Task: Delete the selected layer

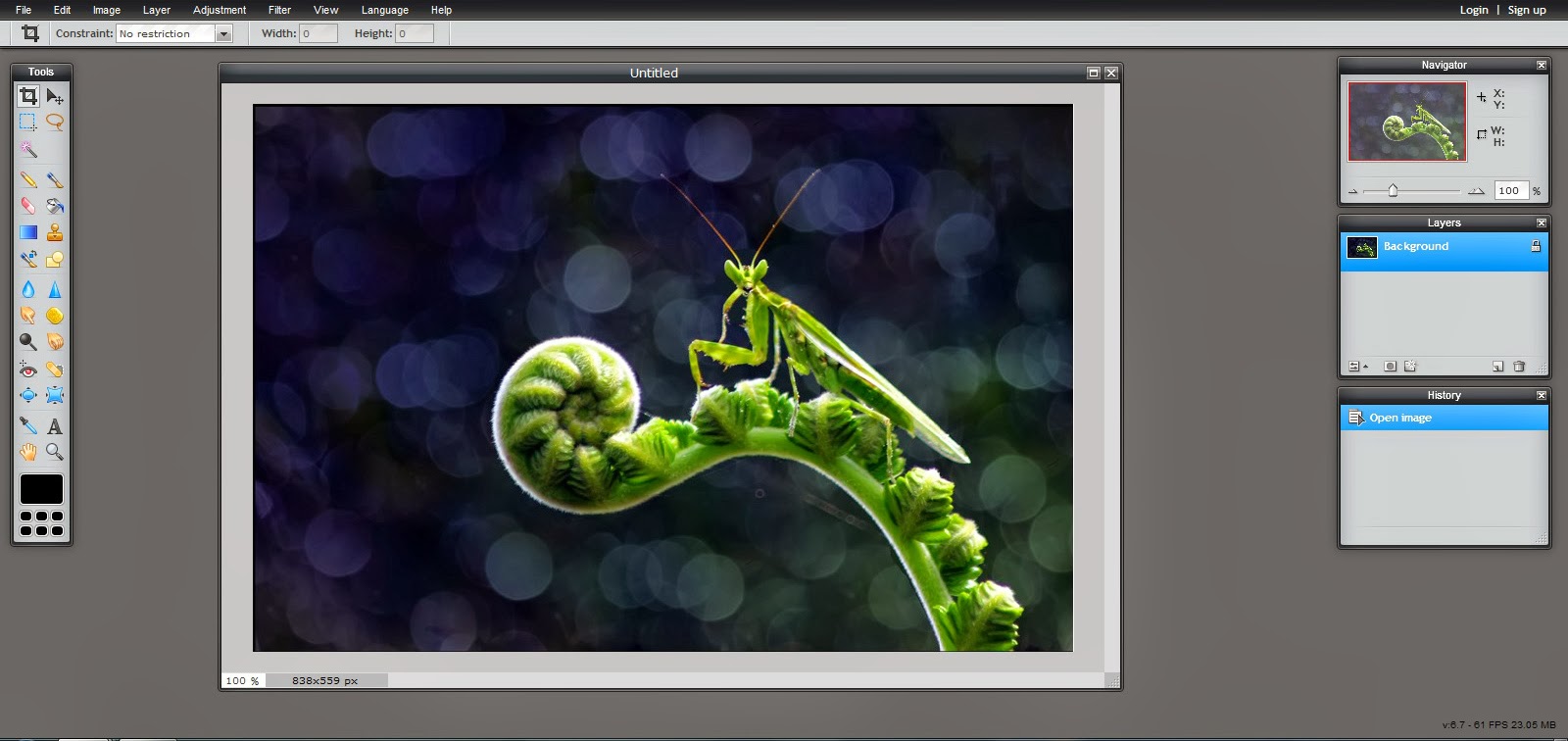Action: click(x=1519, y=367)
